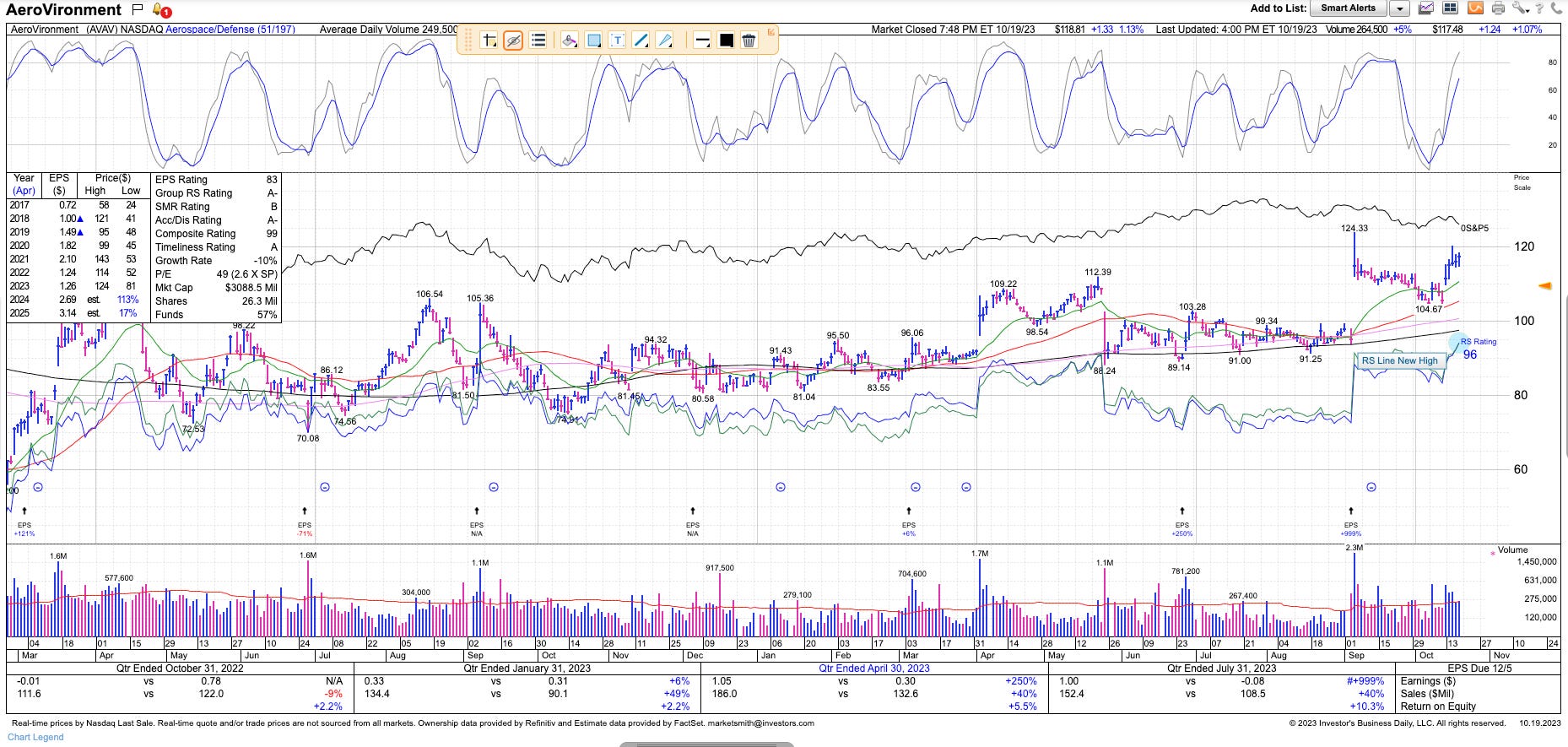The width and height of the screenshot is (1568, 747).
Task: Click the Qtr Ended April 30, 2023 link
Action: (x=874, y=668)
